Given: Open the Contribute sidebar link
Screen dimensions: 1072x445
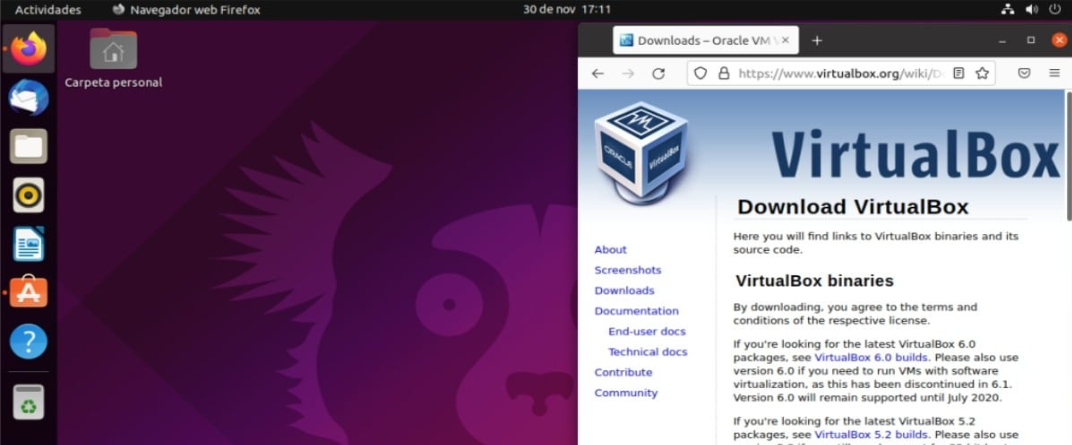Looking at the screenshot, I should click(x=624, y=373).
